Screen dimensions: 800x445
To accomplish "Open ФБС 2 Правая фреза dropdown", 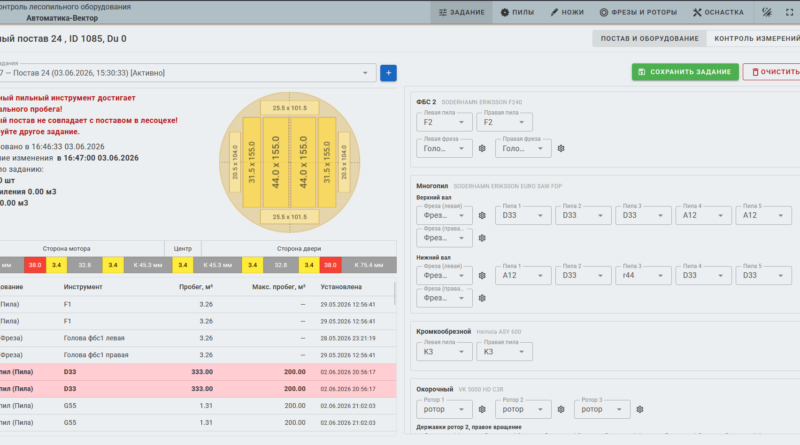I will [523, 149].
